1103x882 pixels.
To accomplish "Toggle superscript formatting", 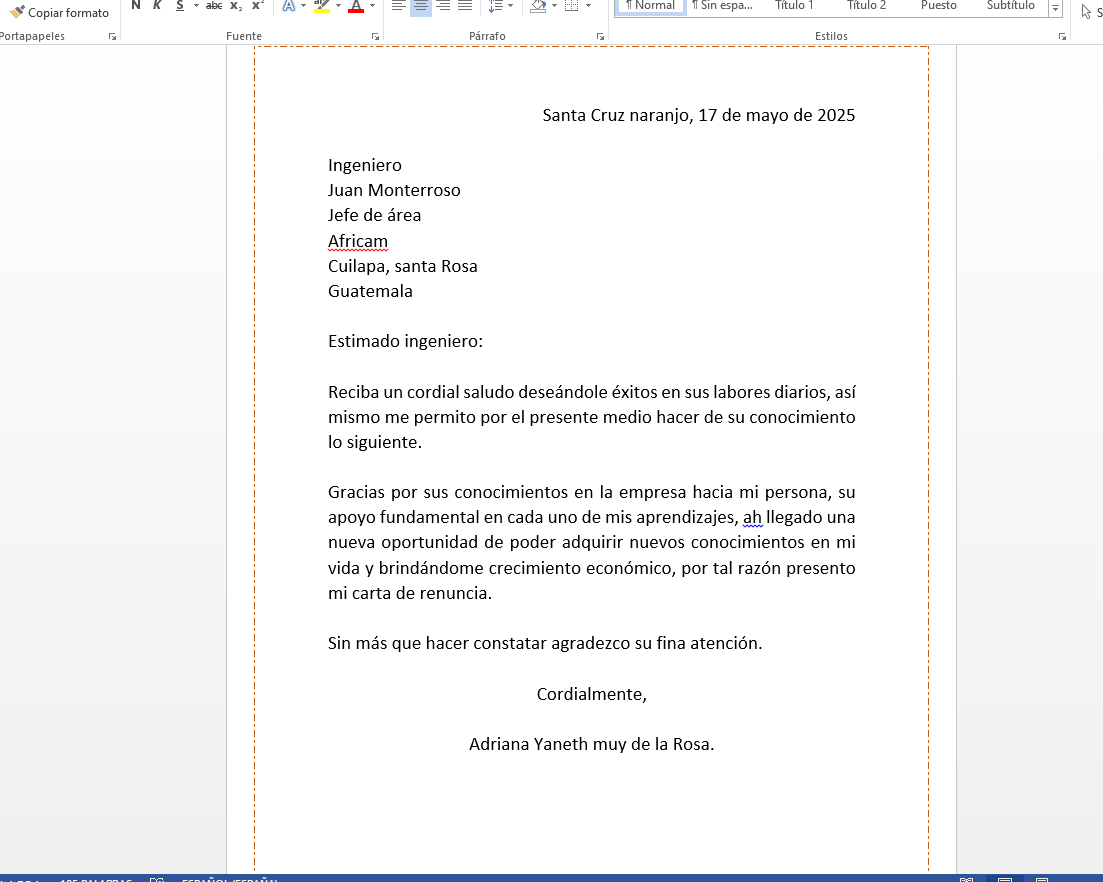I will tap(258, 6).
